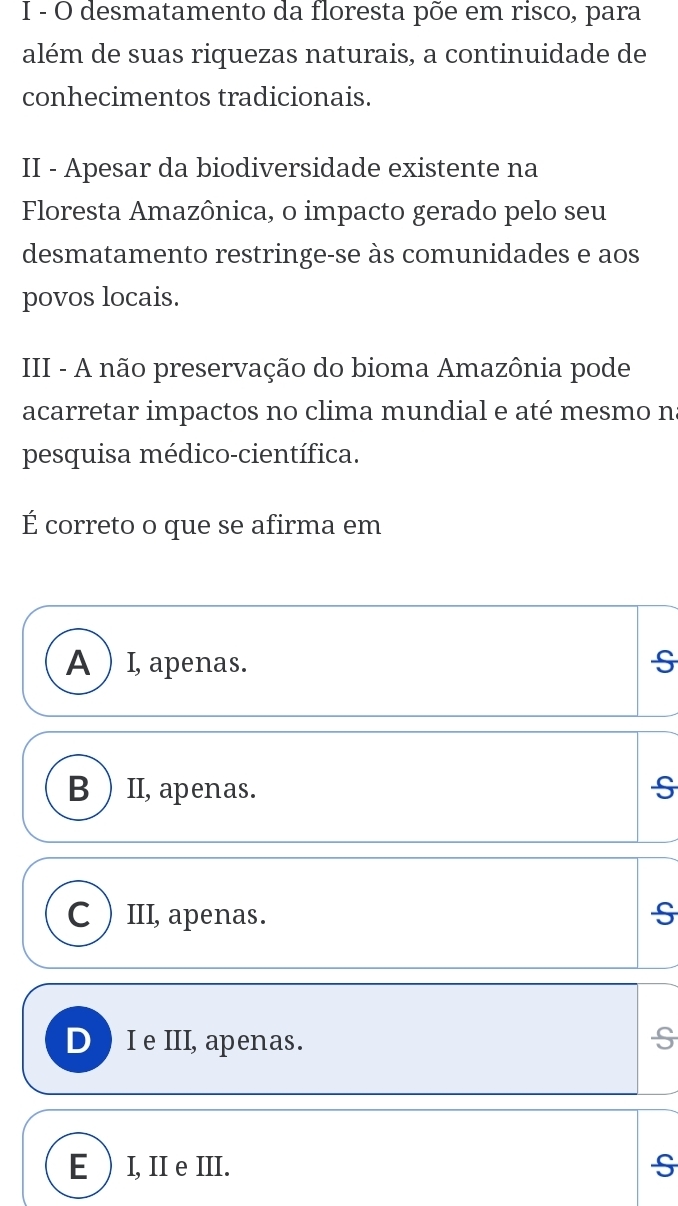The height and width of the screenshot is (1206, 678).
Task: Strike out option D 'I e III, apenas.'
Action: 660,1040
